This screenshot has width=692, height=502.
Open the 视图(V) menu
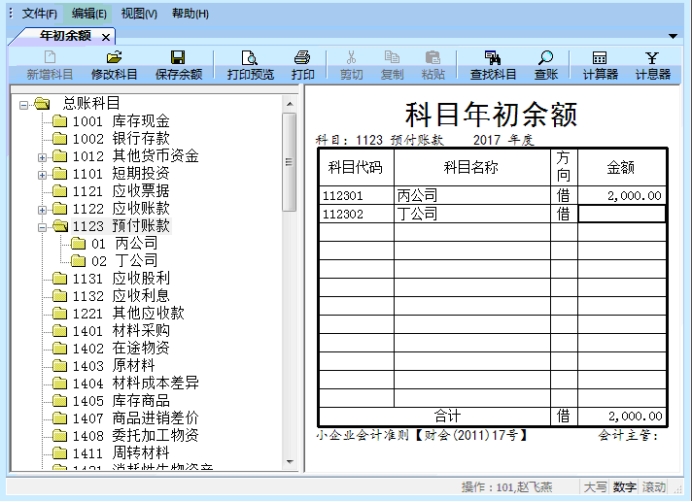[139, 14]
